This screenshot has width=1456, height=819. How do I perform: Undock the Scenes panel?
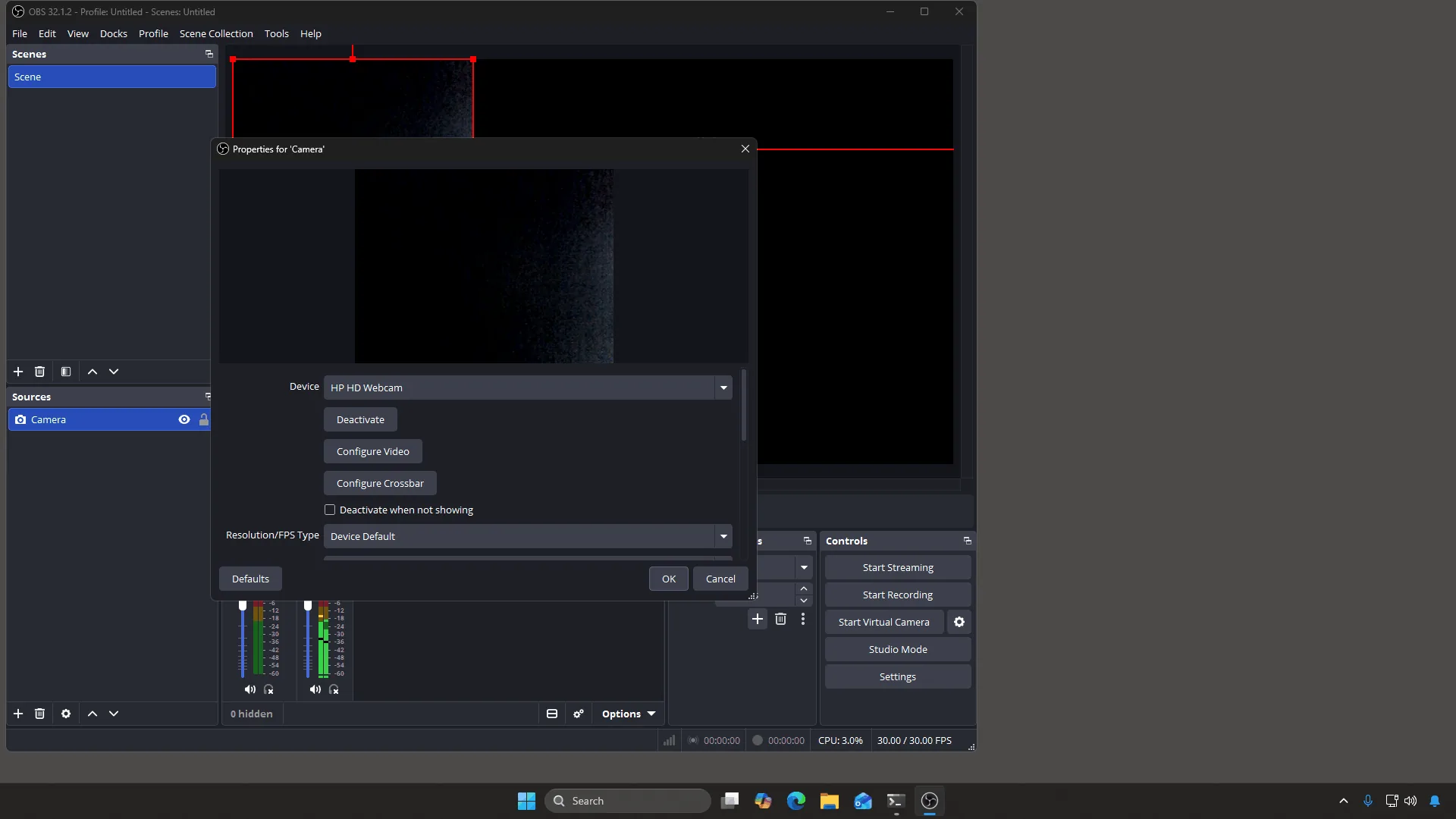pos(209,54)
